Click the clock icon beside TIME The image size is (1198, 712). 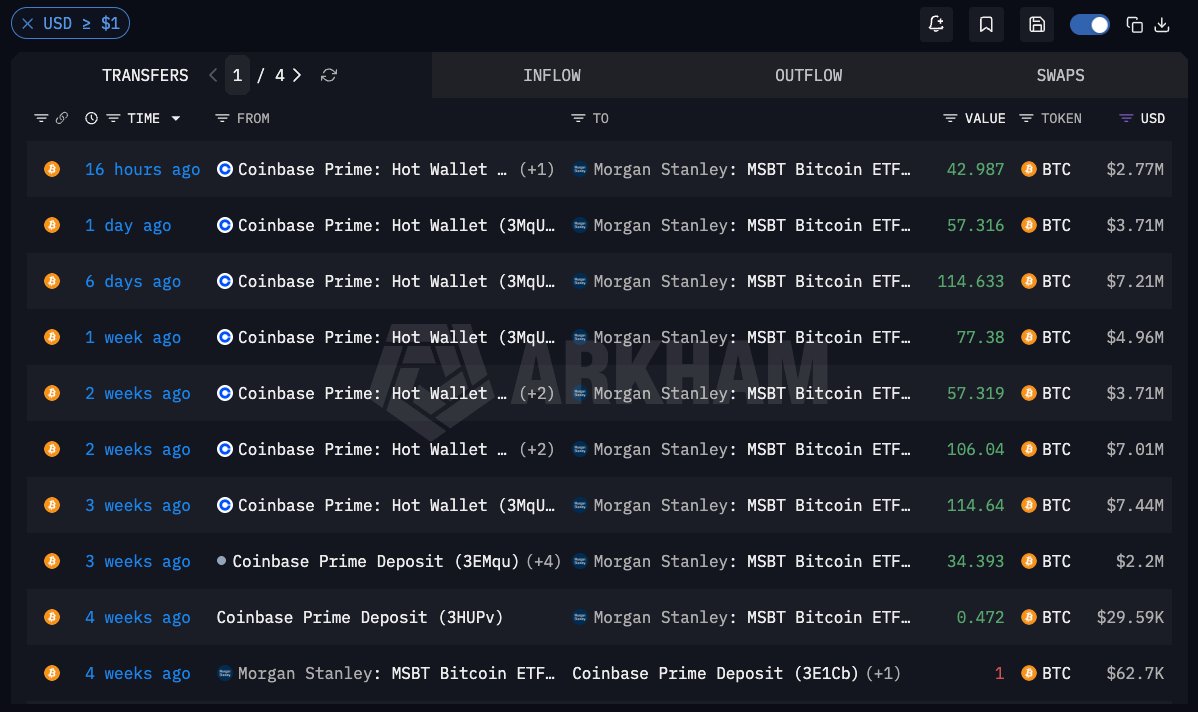[91, 118]
